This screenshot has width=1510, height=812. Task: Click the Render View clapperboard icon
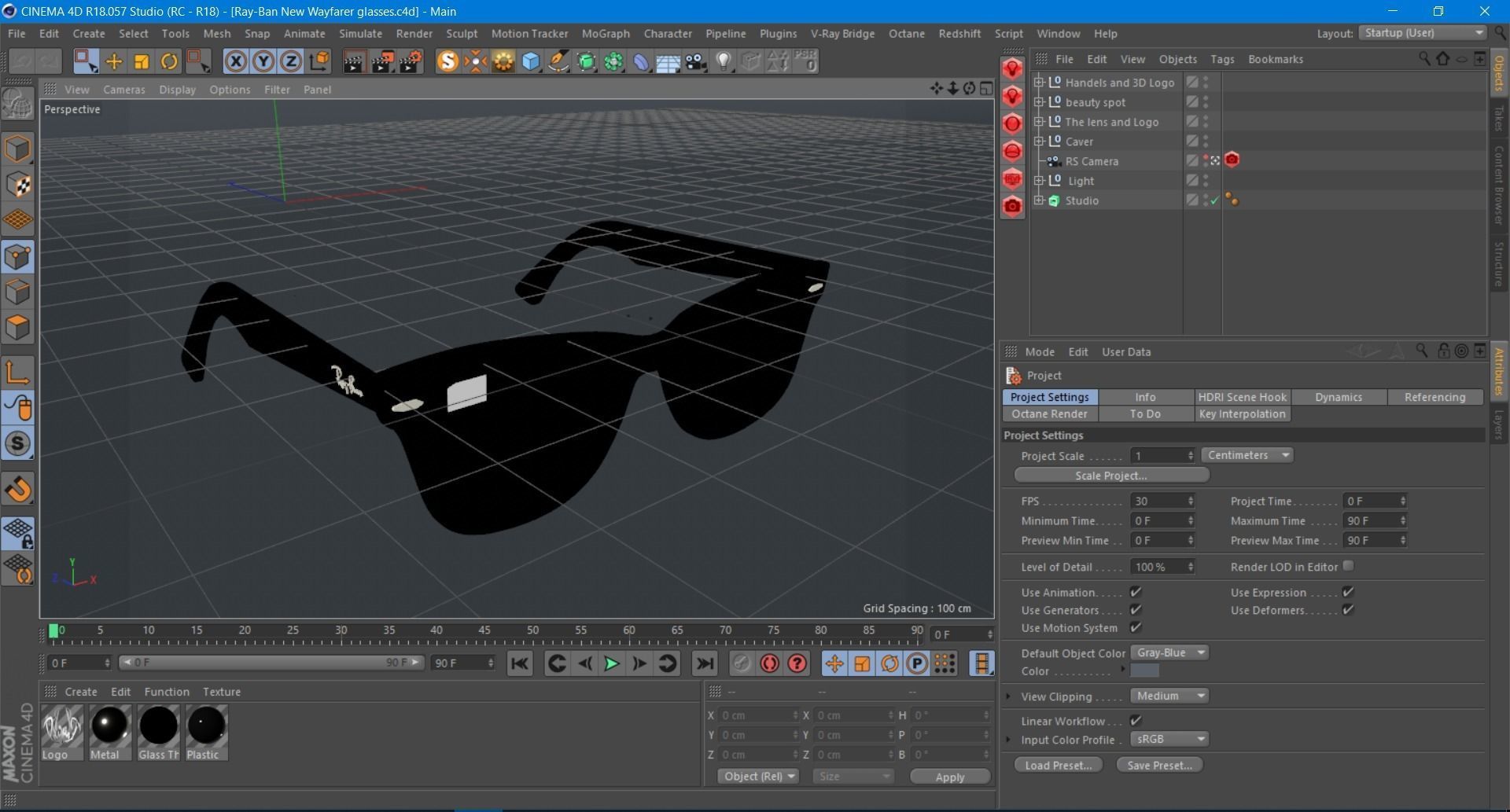click(x=353, y=61)
